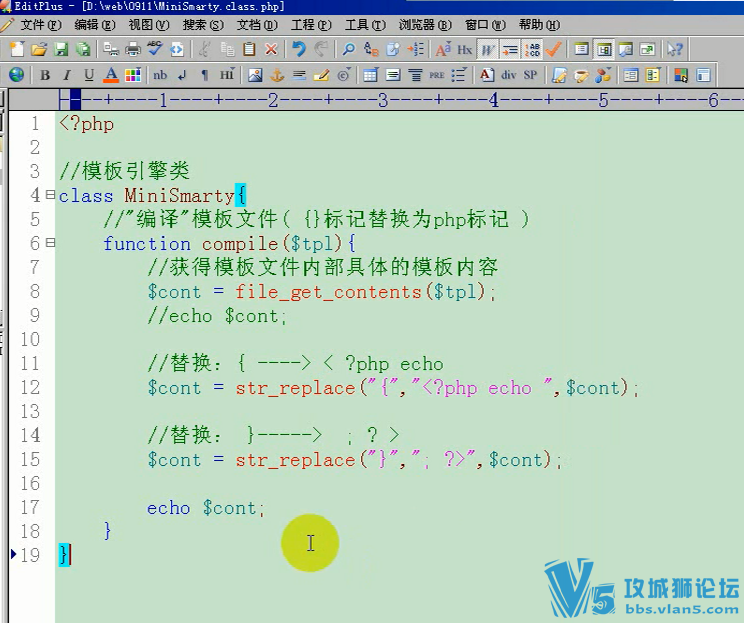The image size is (744, 623).
Task: Insert image using the picture icon
Action: click(x=255, y=75)
